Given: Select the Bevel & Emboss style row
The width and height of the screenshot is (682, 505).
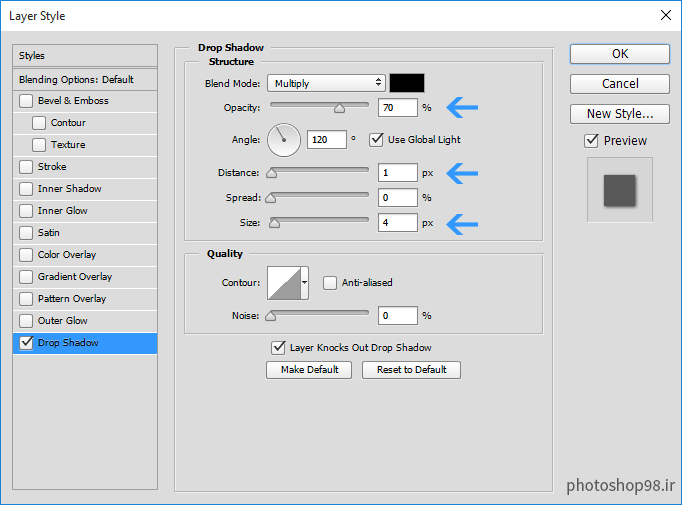Looking at the screenshot, I should click(x=85, y=101).
